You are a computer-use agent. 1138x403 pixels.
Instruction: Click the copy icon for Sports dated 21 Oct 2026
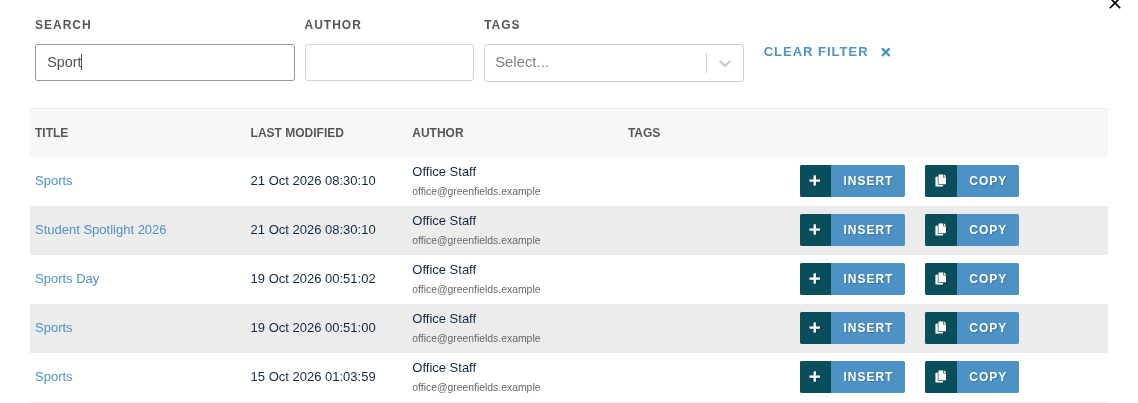941,181
